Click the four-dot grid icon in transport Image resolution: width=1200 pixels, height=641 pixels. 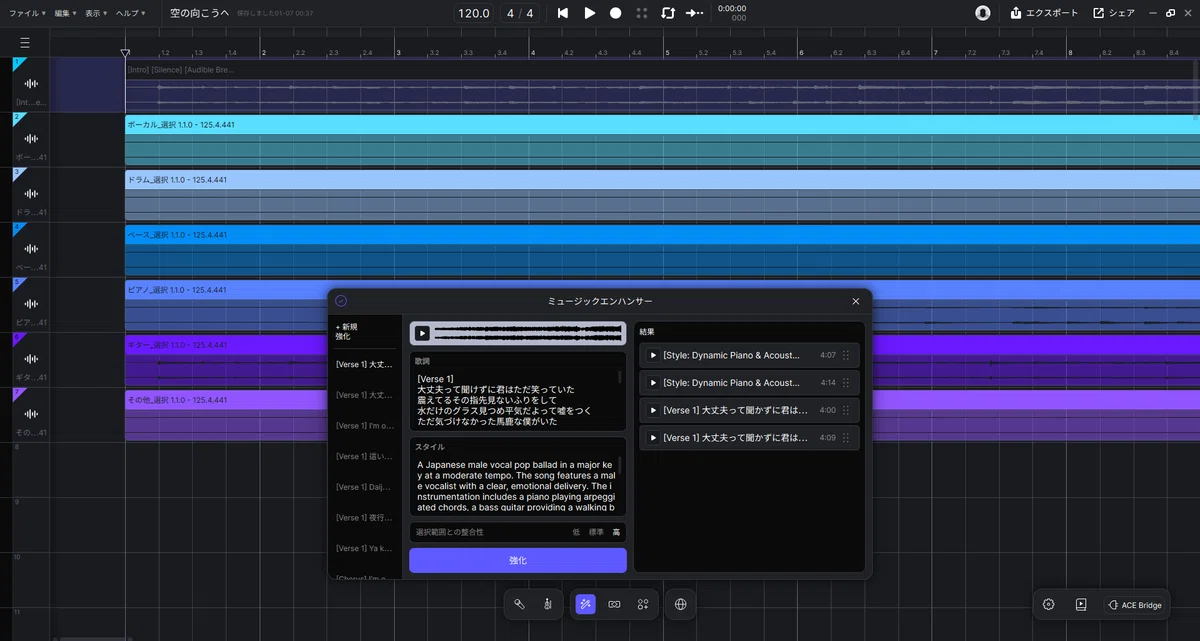642,13
